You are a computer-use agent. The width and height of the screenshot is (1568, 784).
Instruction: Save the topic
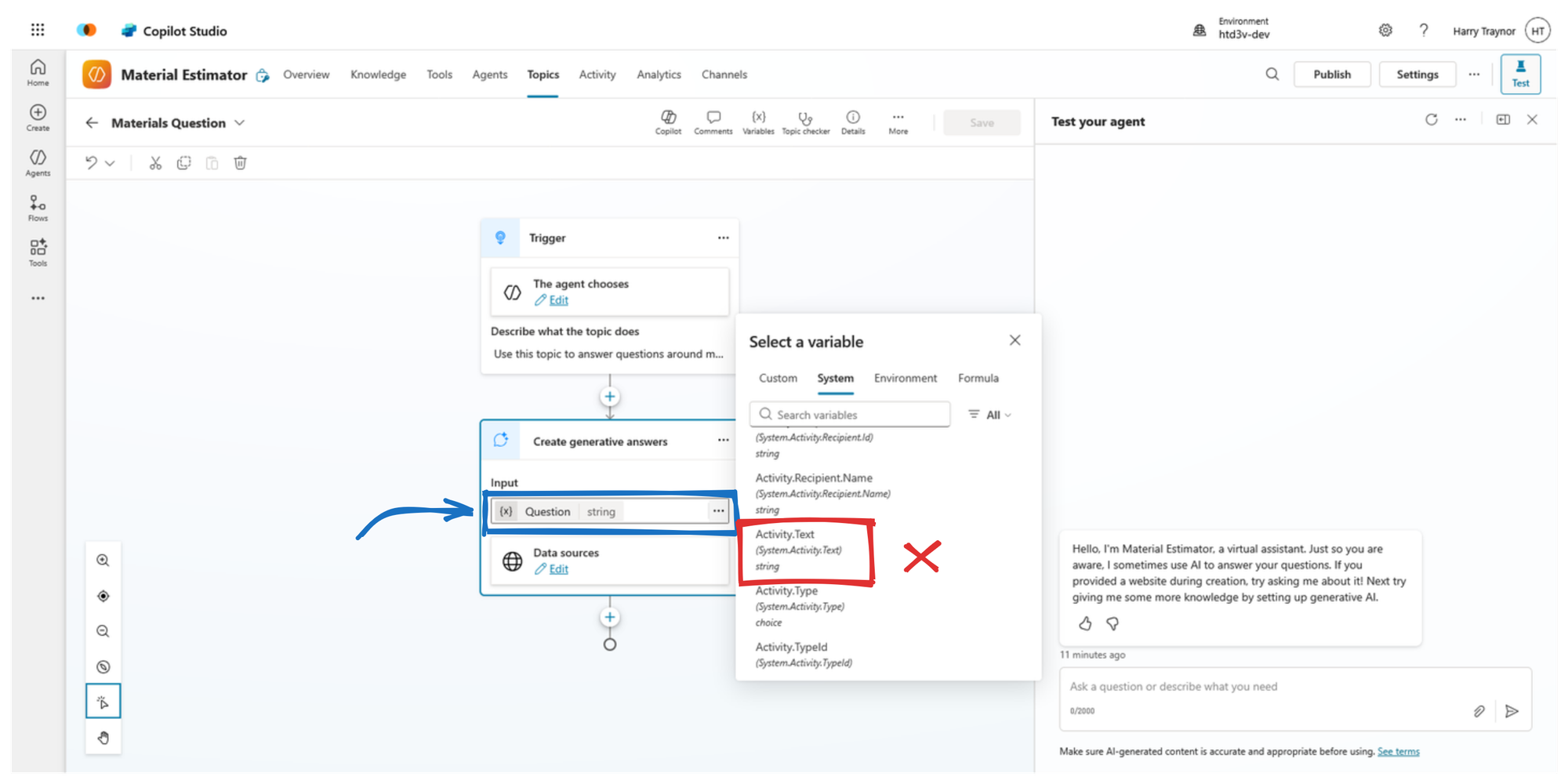click(x=982, y=122)
